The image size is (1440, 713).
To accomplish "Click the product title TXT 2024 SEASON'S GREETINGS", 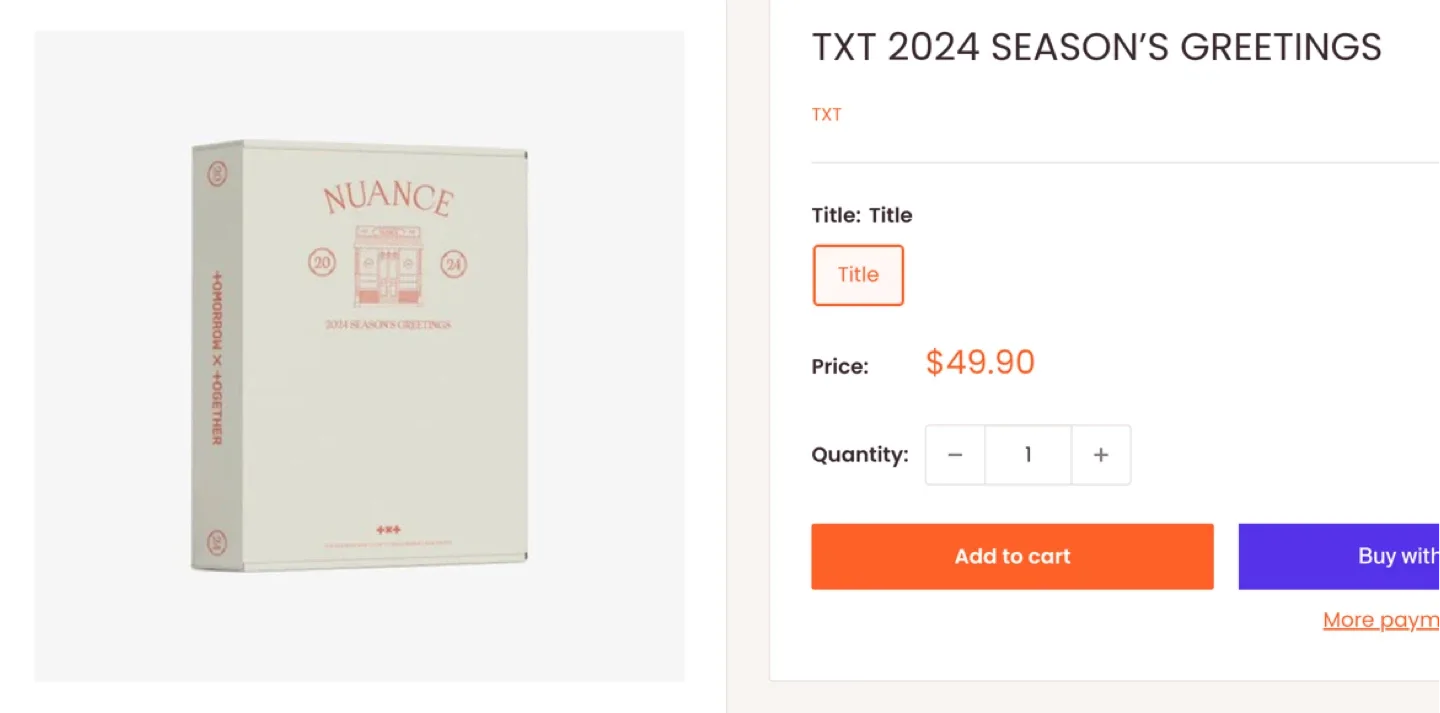I will click(1096, 47).
